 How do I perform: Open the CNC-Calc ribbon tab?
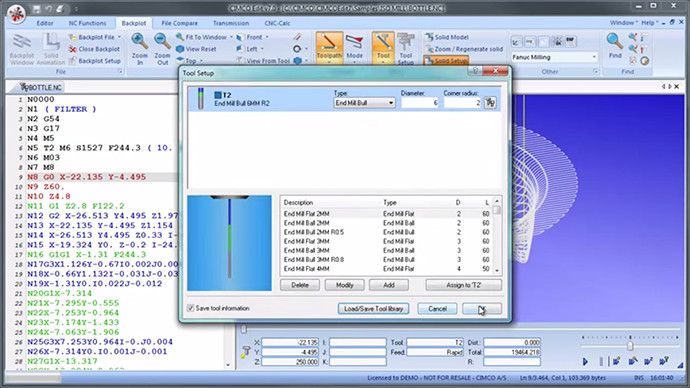click(x=277, y=23)
